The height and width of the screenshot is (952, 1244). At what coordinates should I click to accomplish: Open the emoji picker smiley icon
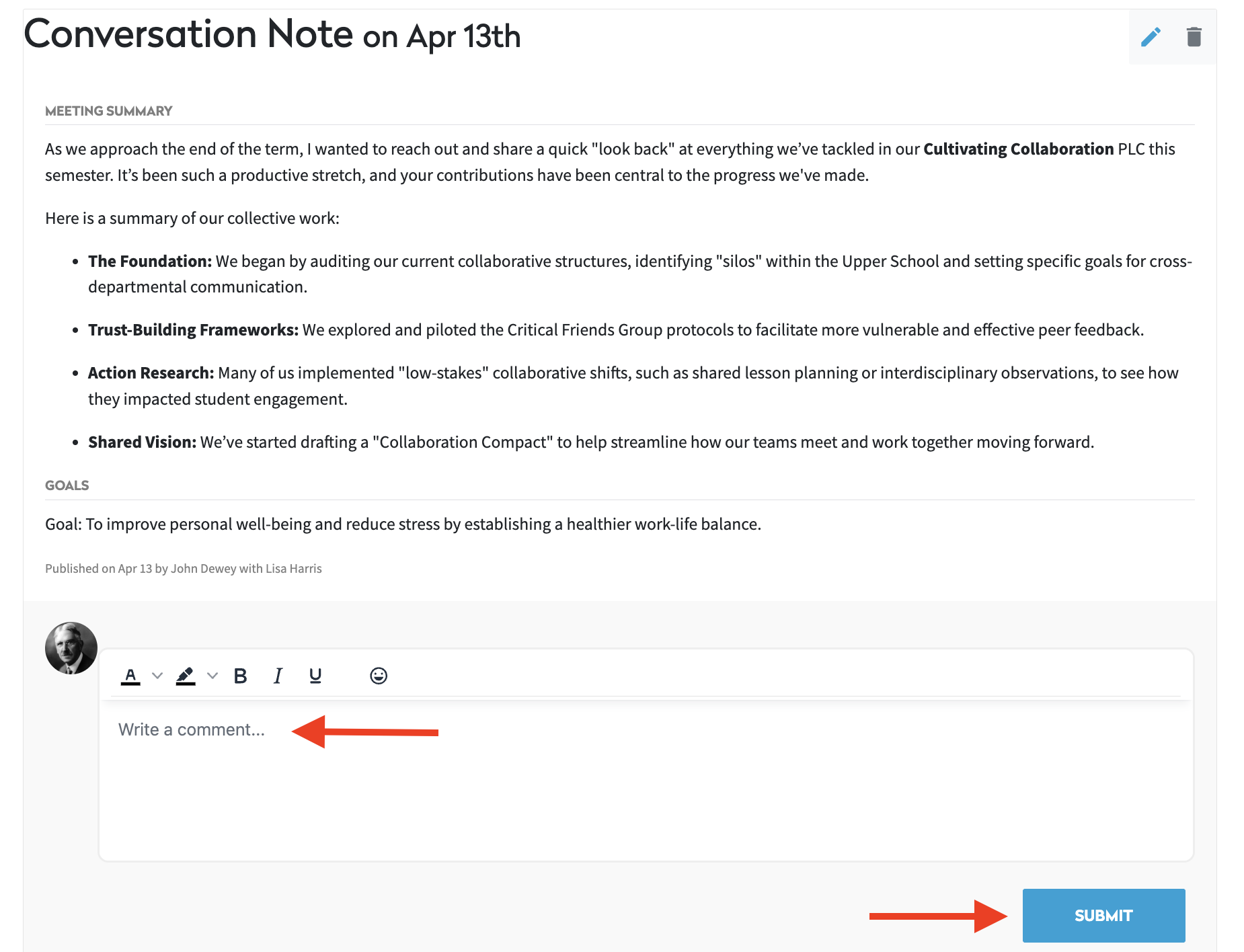(x=379, y=676)
